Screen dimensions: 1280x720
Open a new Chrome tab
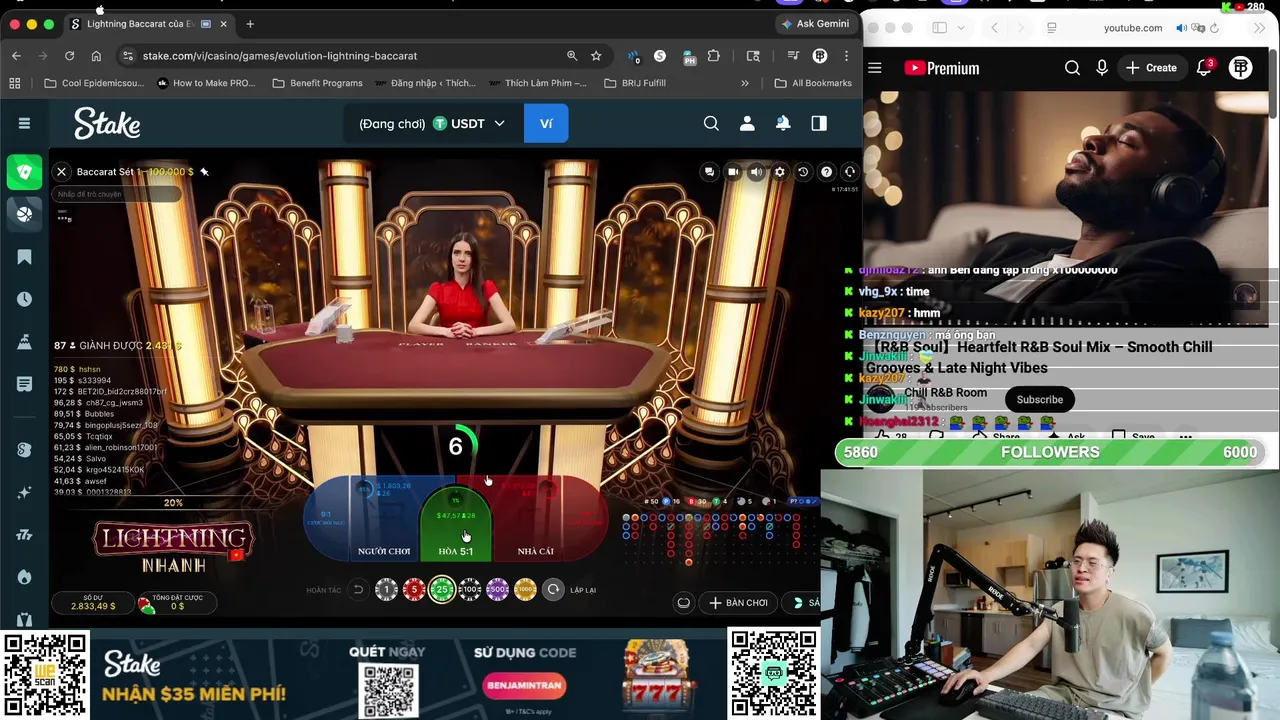point(250,24)
